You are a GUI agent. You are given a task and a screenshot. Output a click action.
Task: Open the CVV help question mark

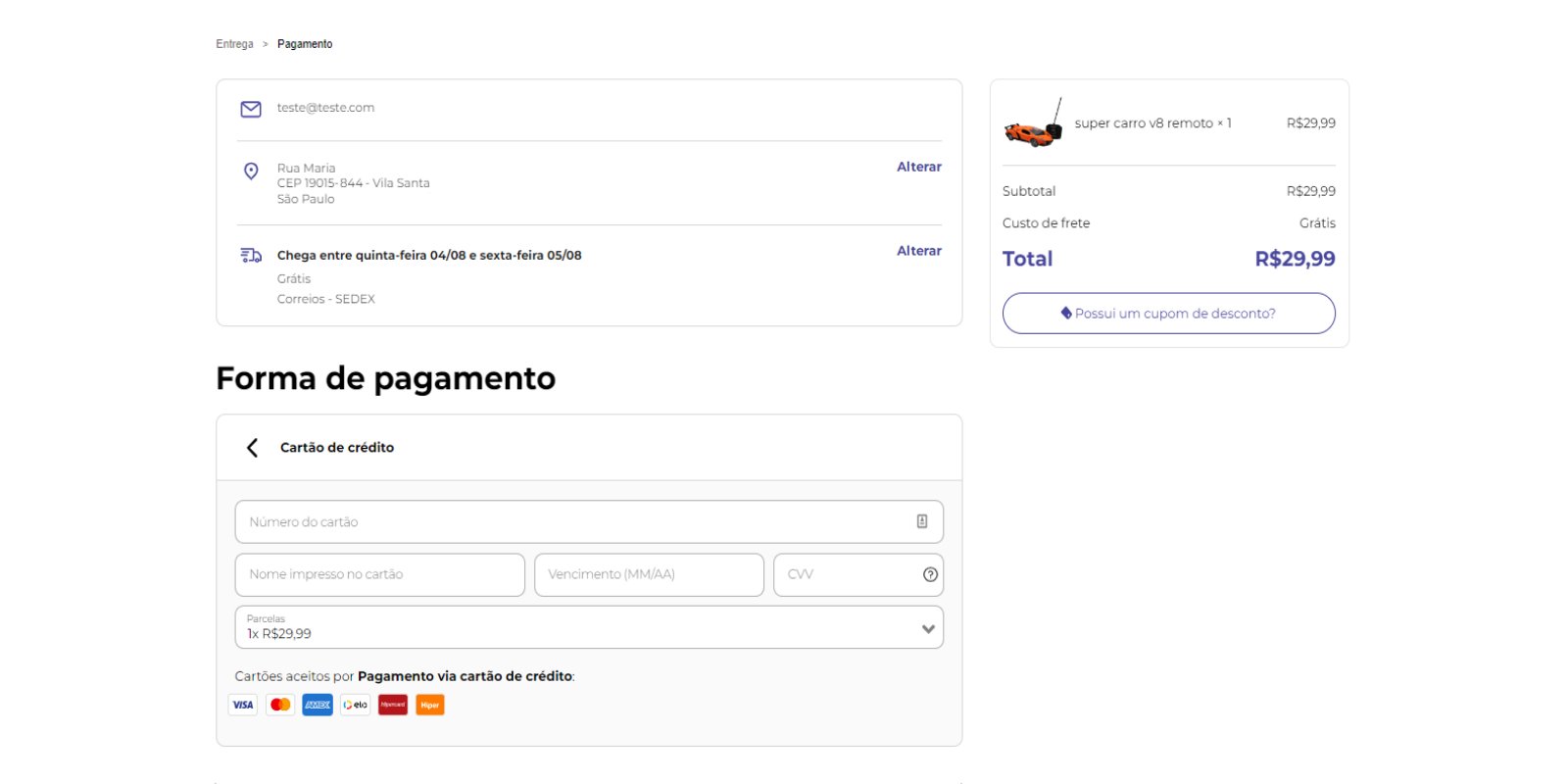[x=930, y=574]
